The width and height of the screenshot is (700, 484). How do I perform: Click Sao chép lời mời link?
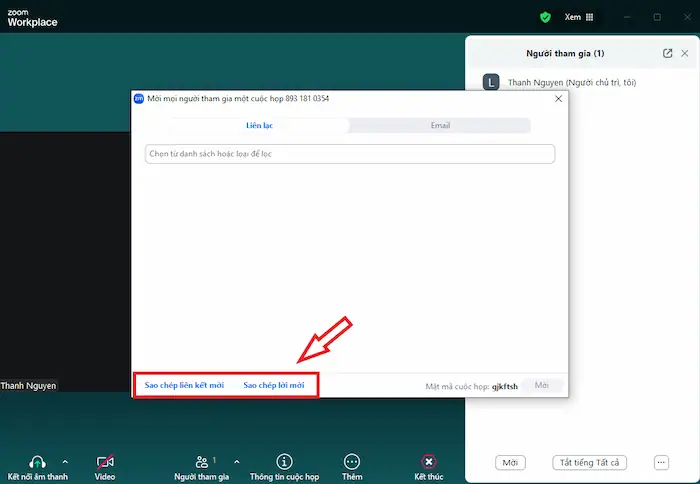point(274,385)
